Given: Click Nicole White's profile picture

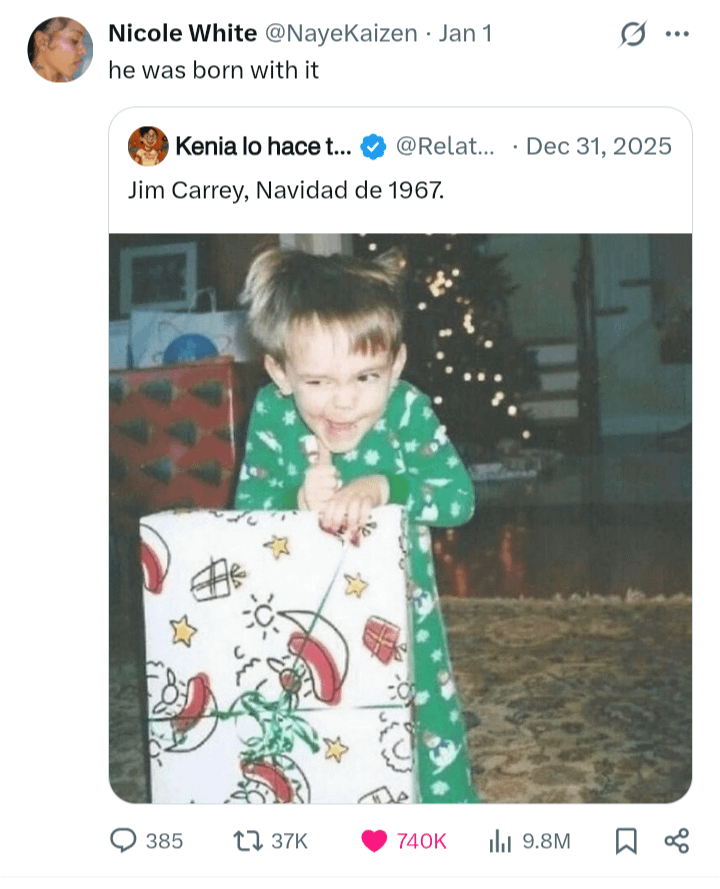Looking at the screenshot, I should pos(60,50).
